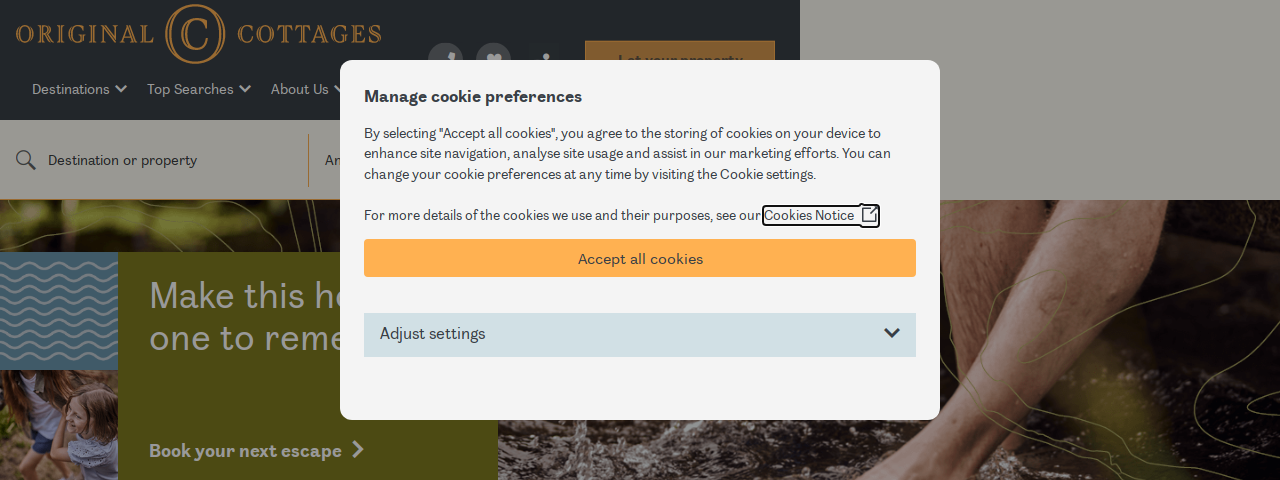Focus the Destination or property search field
The width and height of the screenshot is (1280, 480).
pyautogui.click(x=160, y=160)
